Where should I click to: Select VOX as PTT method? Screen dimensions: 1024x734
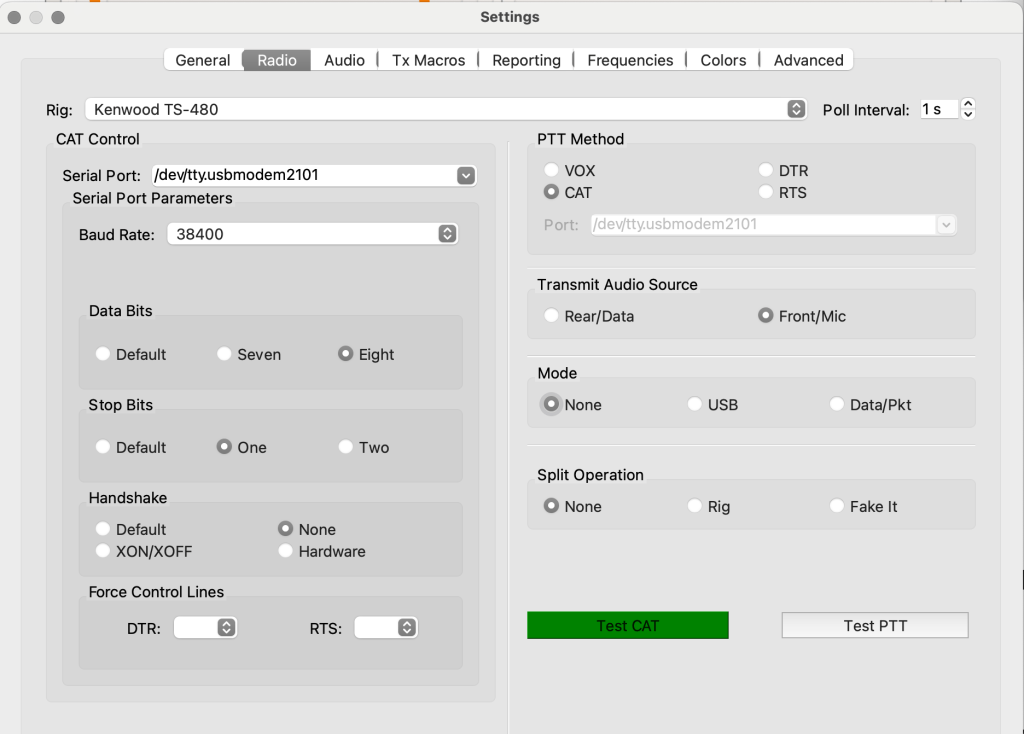[551, 171]
